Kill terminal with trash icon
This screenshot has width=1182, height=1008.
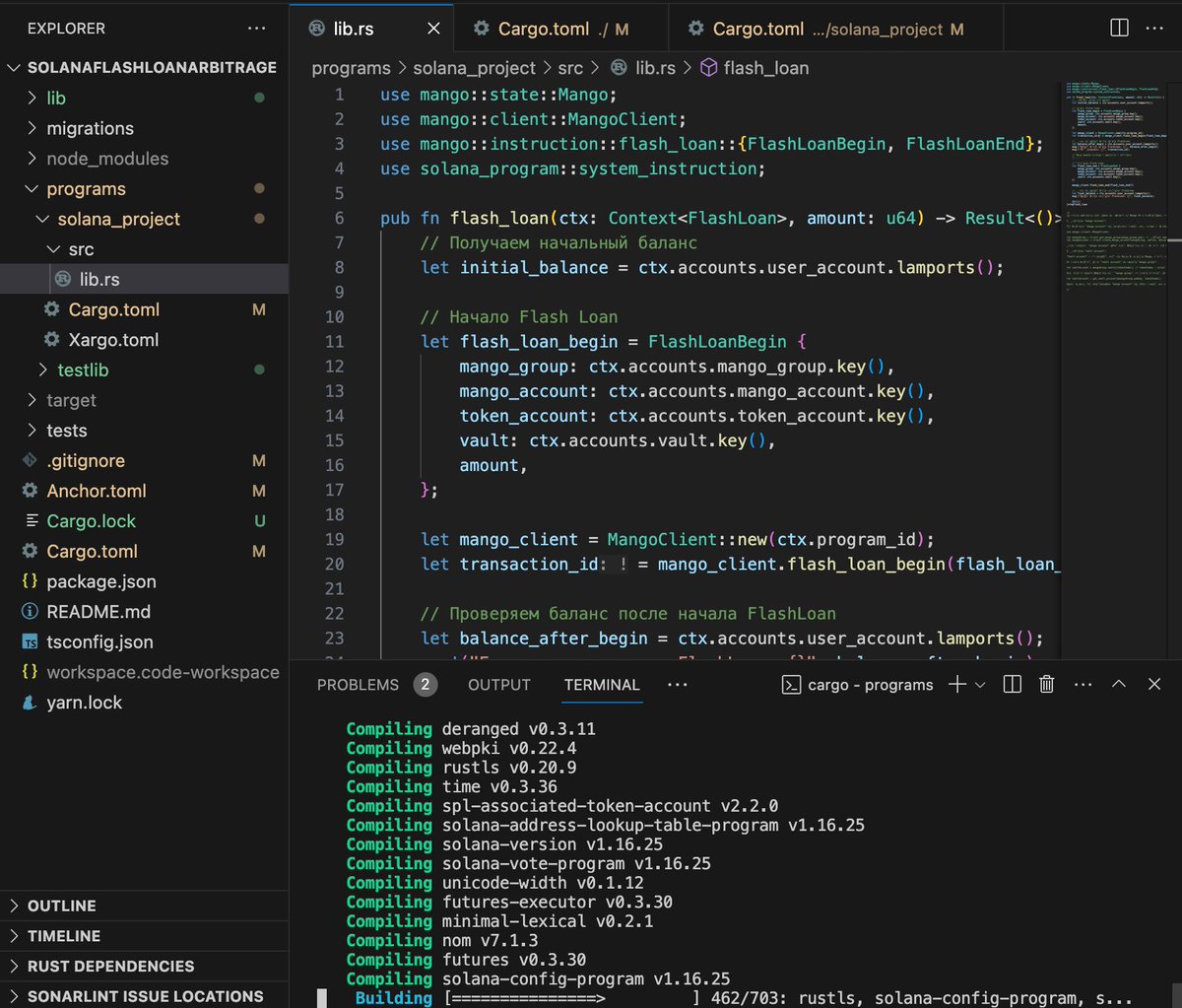pos(1047,684)
